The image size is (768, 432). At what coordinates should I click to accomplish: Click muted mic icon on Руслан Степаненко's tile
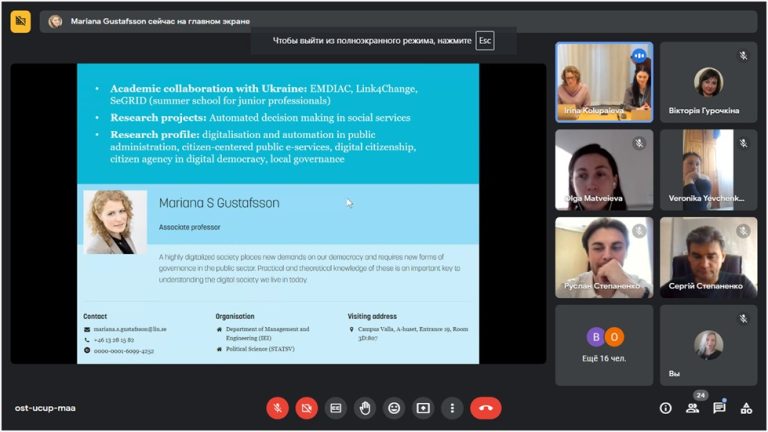click(639, 231)
